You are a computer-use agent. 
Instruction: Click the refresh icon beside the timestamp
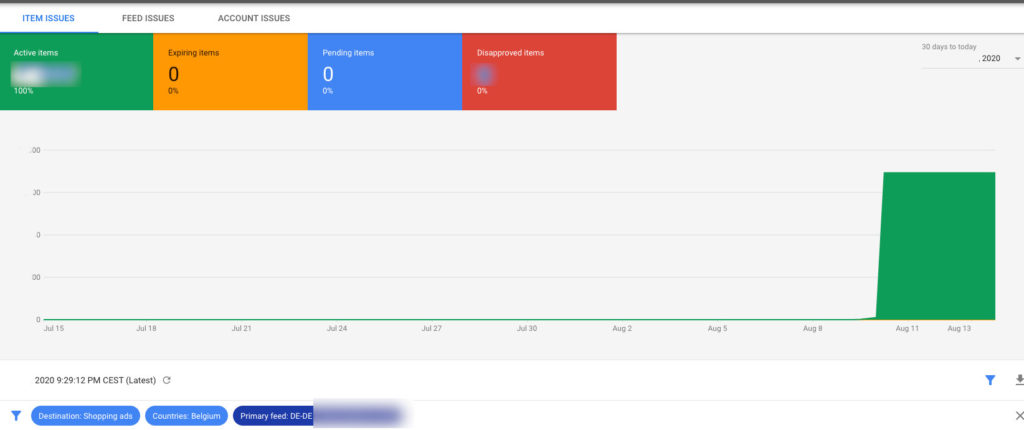(x=167, y=380)
